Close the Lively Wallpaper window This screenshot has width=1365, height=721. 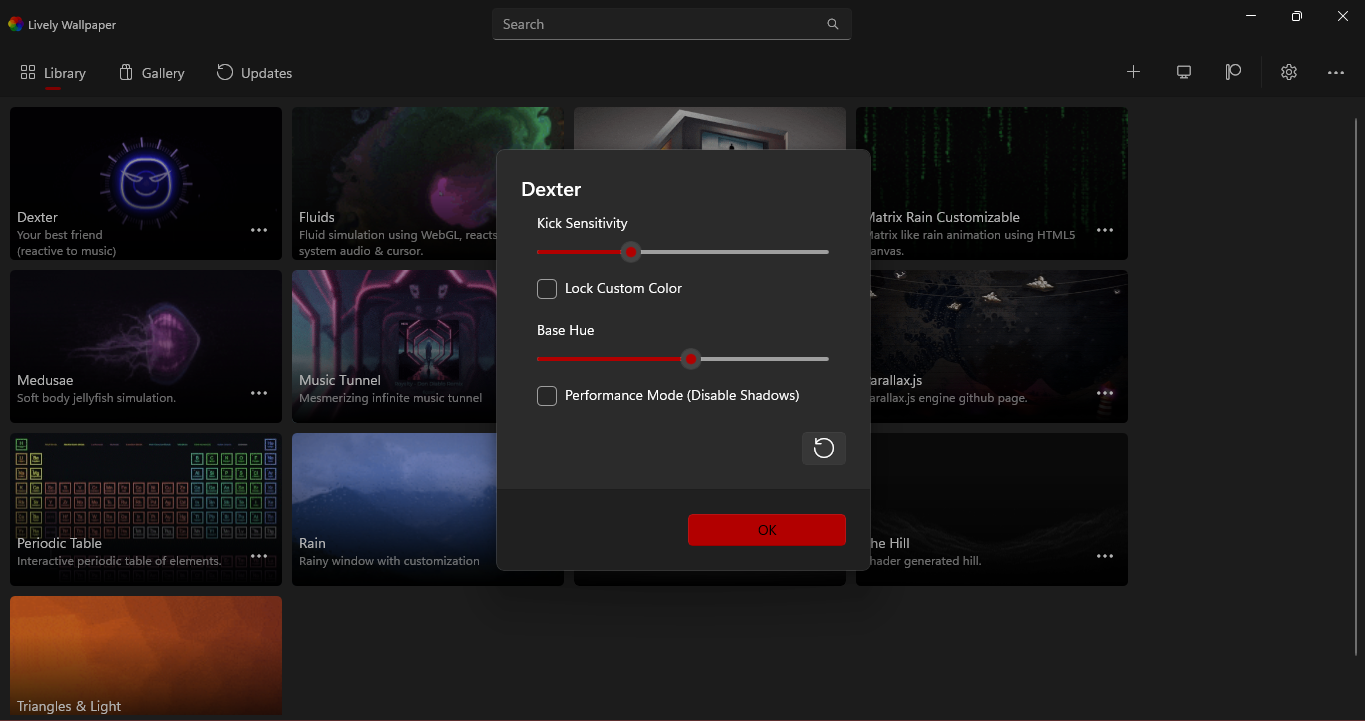pyautogui.click(x=1343, y=16)
